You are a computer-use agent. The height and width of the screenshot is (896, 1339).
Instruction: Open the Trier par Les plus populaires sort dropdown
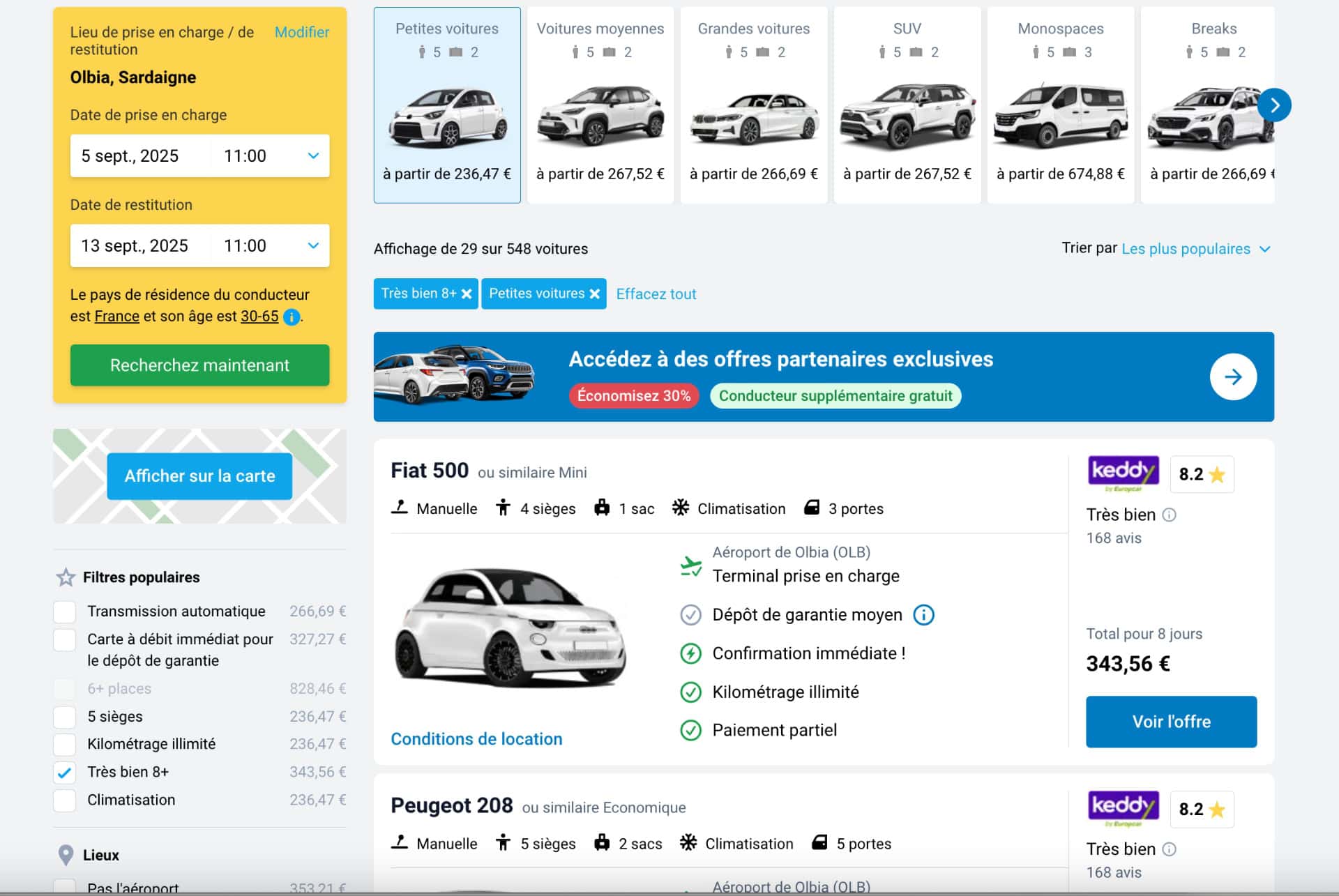click(1197, 249)
